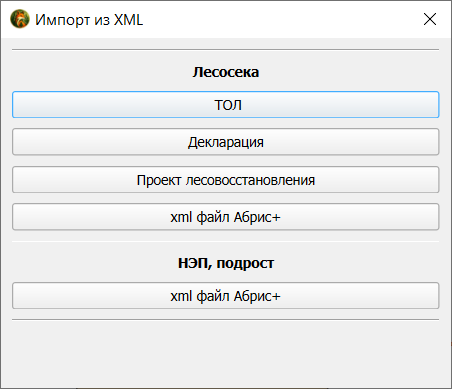Screen dimensions: 452x389
Task: Click the НЭП, подрост section heading
Action: point(226,263)
